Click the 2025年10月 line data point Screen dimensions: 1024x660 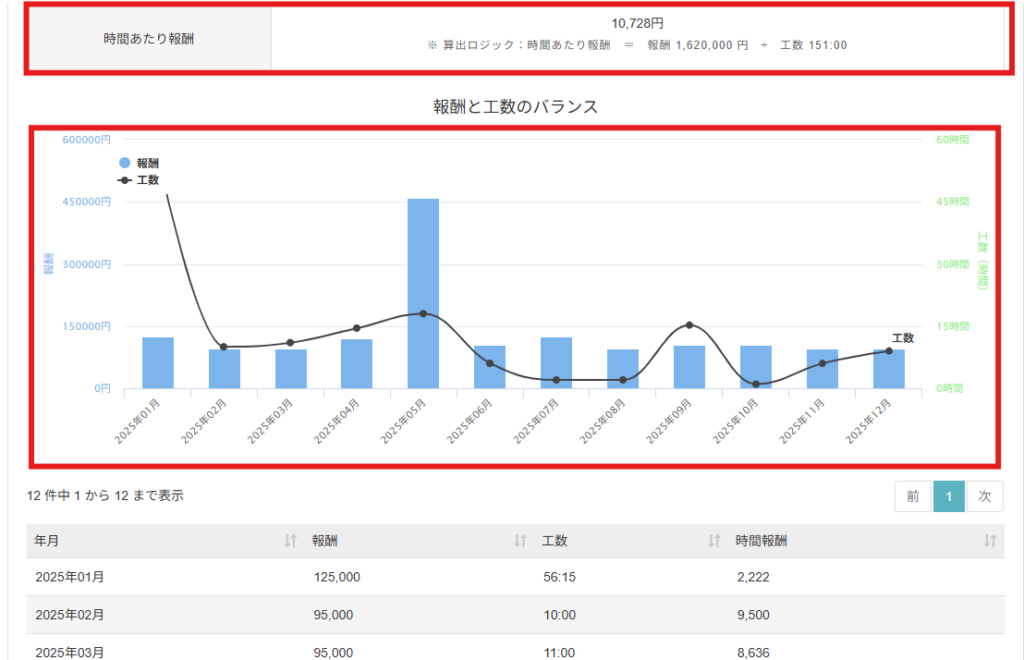pyautogui.click(x=755, y=384)
